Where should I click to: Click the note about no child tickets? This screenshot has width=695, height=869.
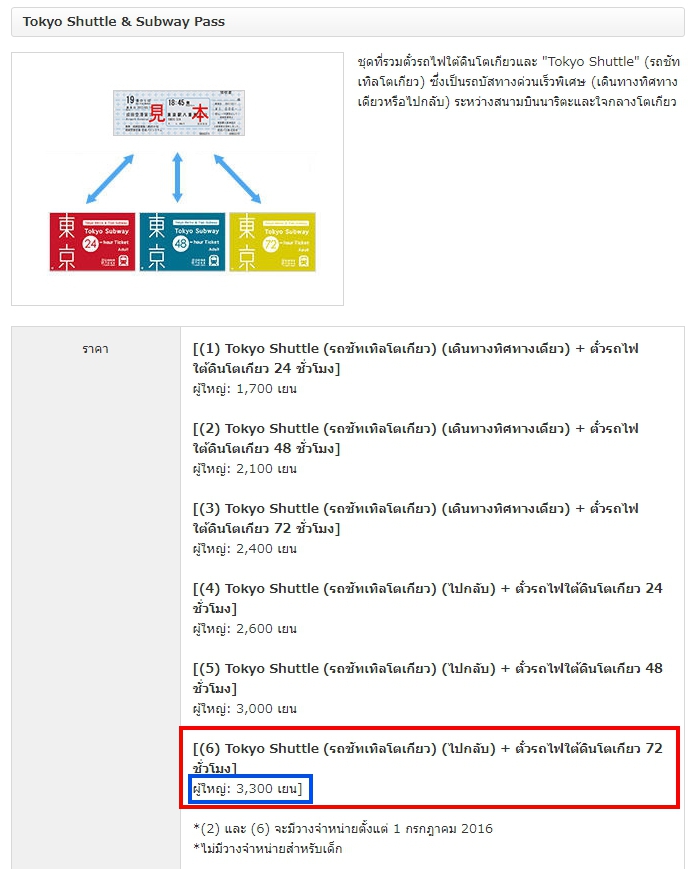click(x=268, y=848)
